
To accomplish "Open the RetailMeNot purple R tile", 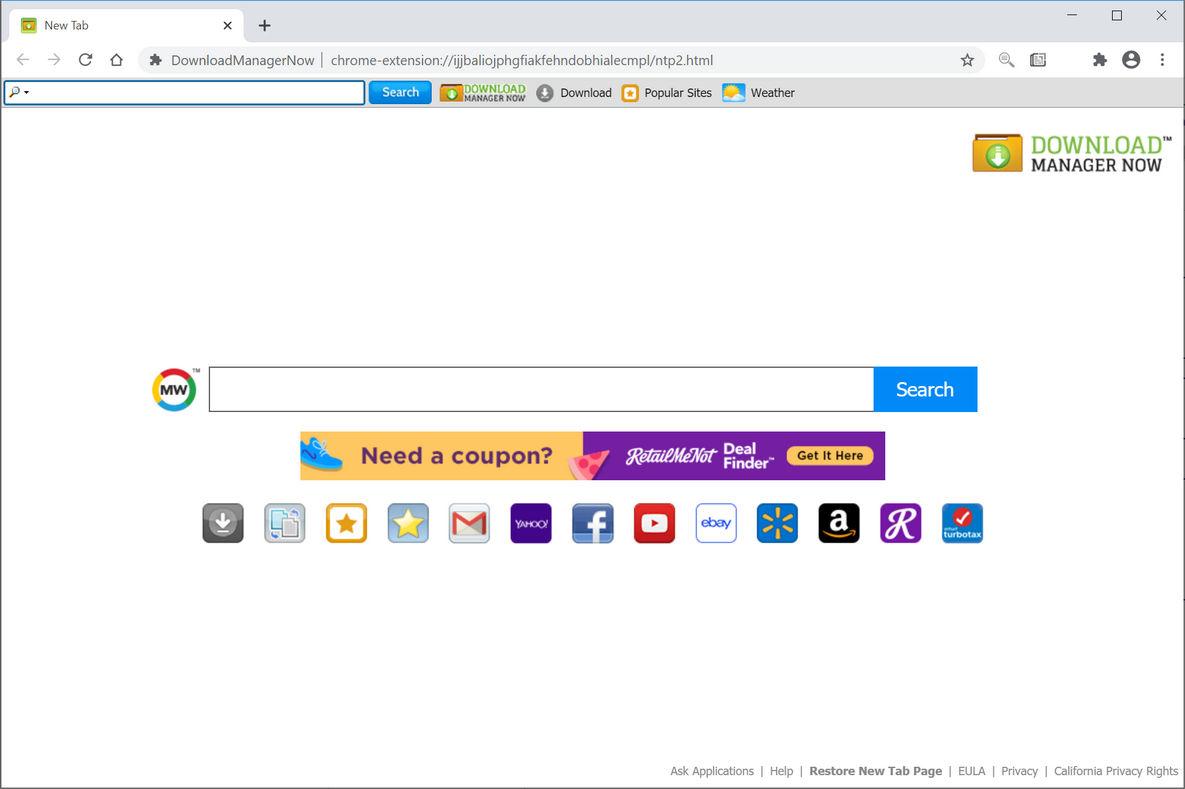I will (901, 523).
